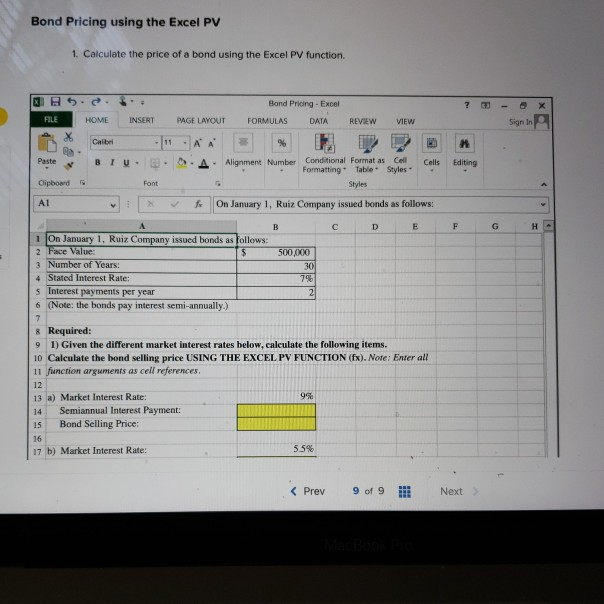Click the Copy icon
Screen dimensions: 604x604
tap(68, 152)
